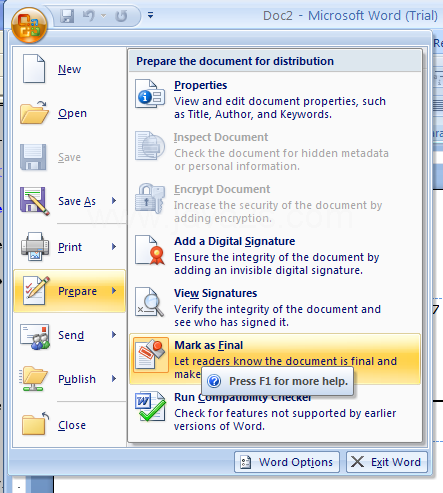Open the Undo history dropdown arrow
Viewport: 443px width, 493px height.
104,16
